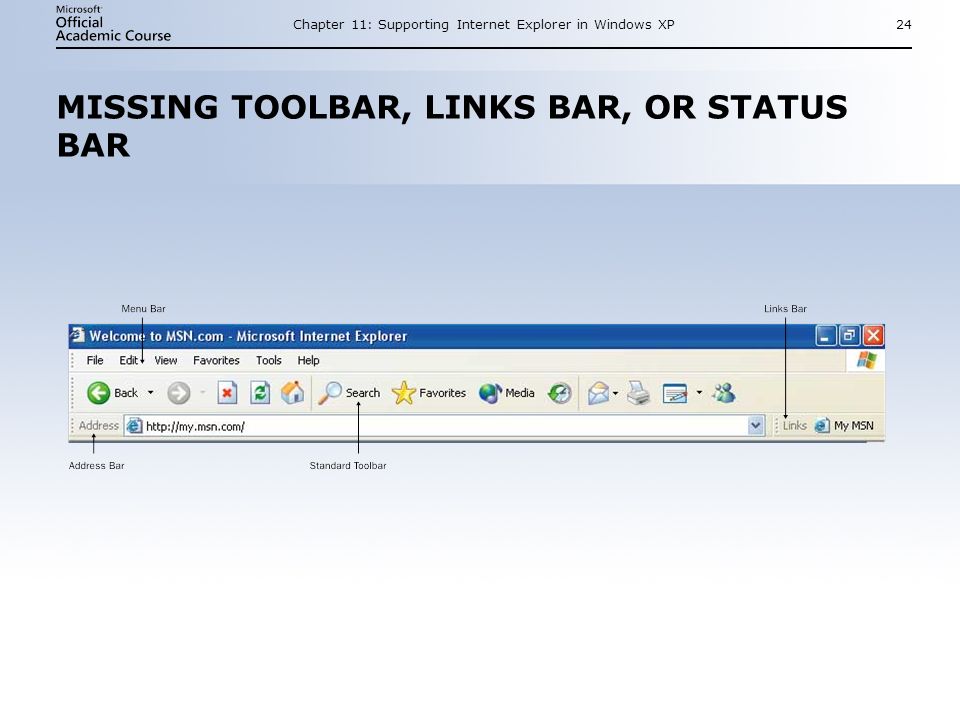Screen dimensions: 960x720
Task: Open the Edit menu
Action: click(128, 361)
